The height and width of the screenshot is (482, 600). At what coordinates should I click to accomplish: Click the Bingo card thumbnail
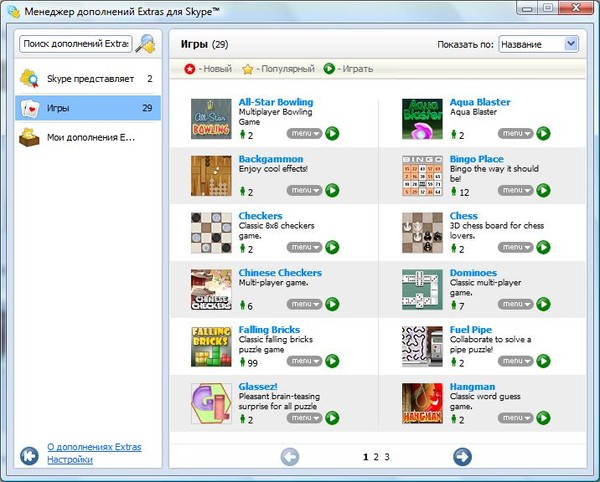tap(422, 176)
